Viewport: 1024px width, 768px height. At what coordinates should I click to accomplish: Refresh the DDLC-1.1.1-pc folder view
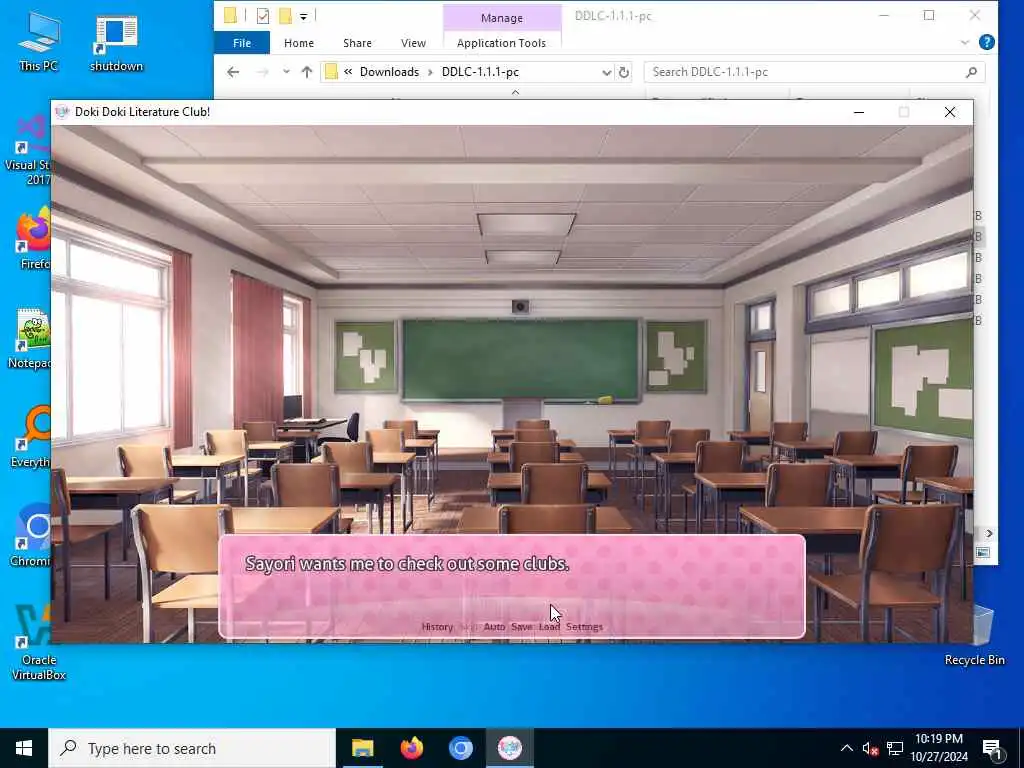point(624,72)
